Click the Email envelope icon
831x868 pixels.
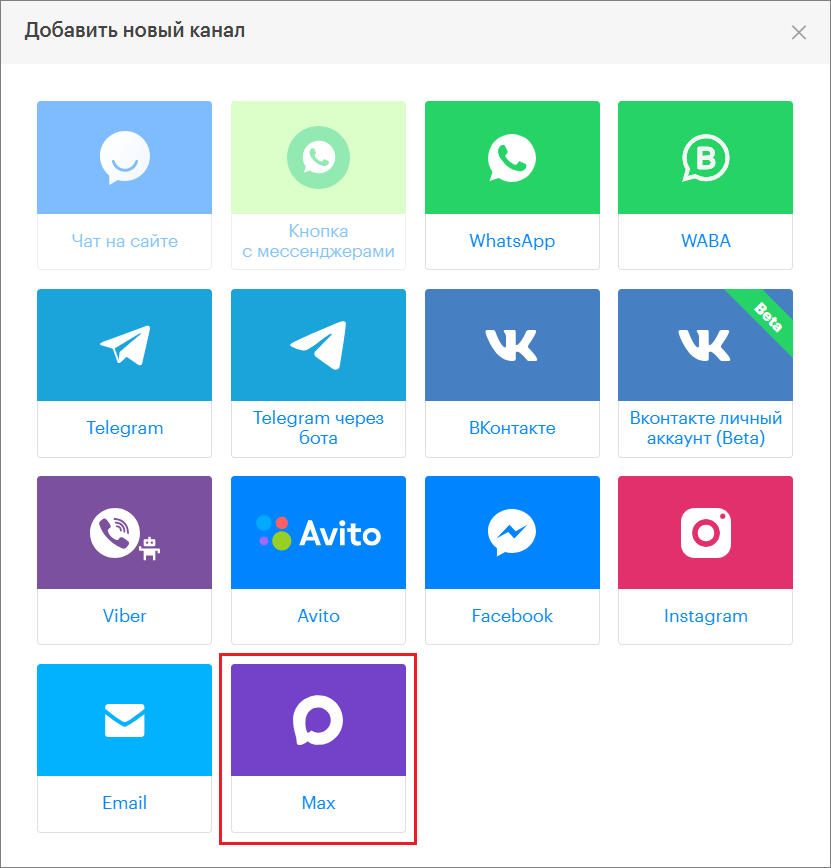pos(124,720)
